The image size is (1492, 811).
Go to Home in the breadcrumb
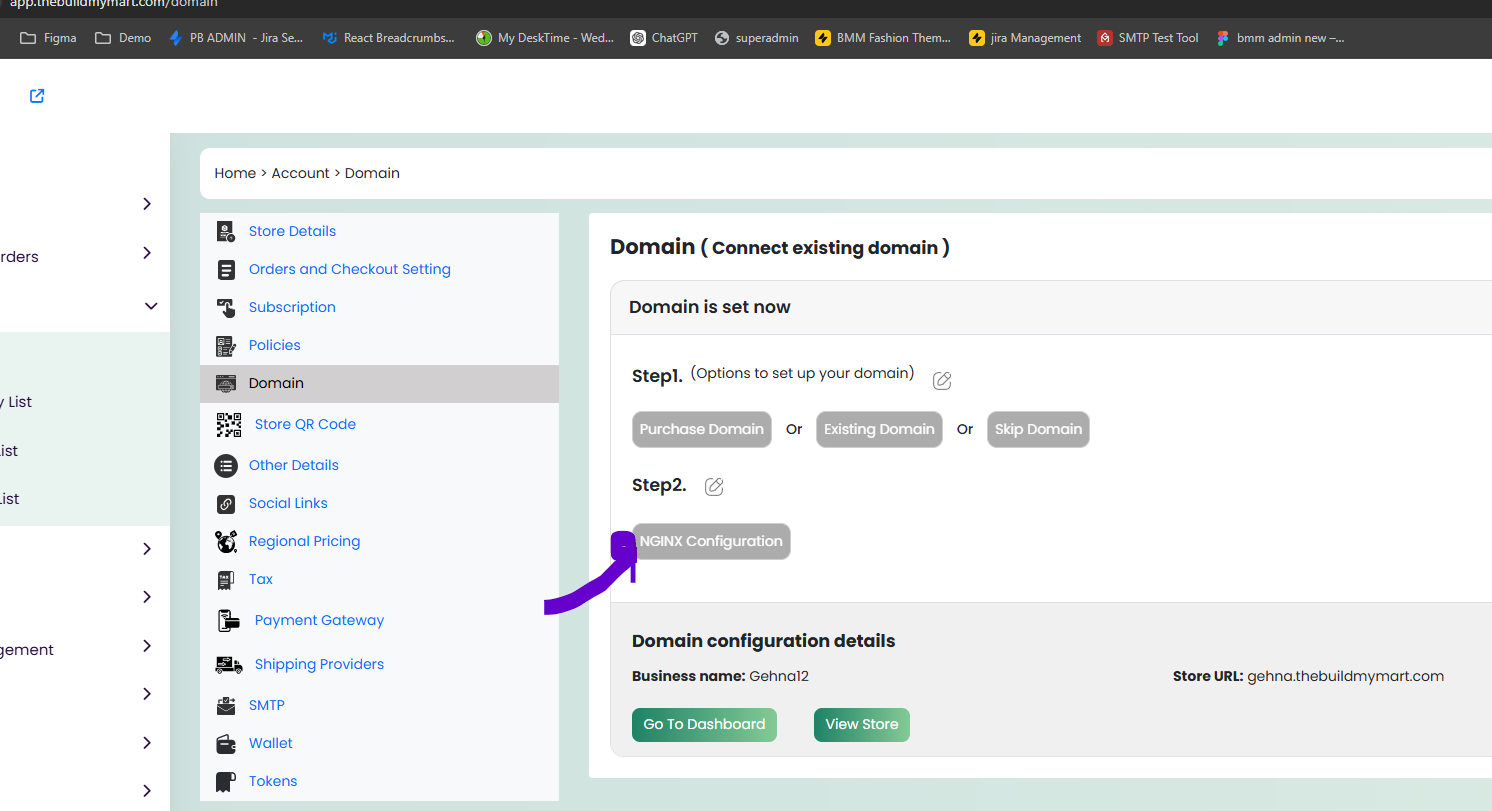click(x=235, y=173)
